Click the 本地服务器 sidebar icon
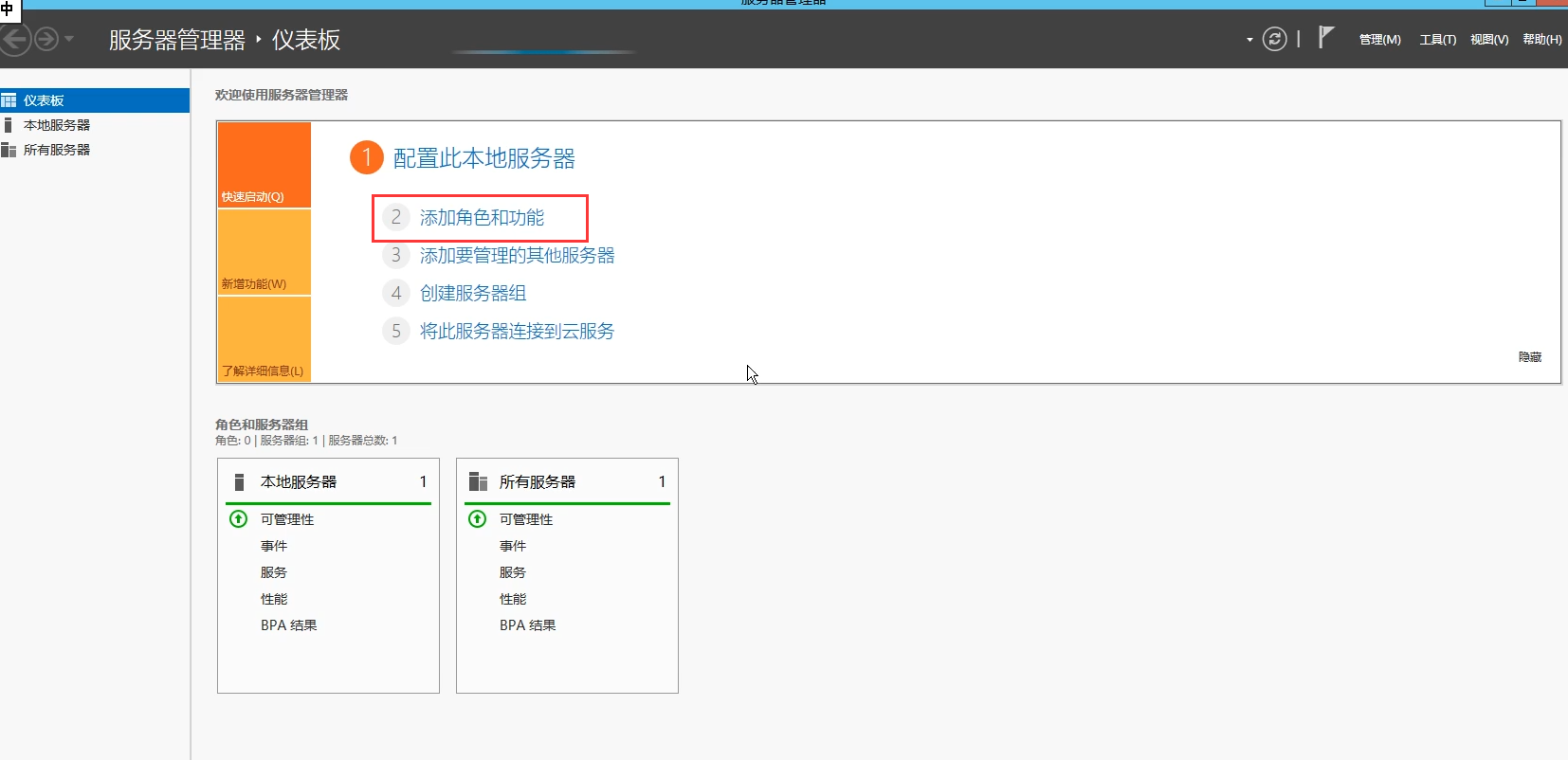Screen dimensions: 1568x760 click(x=8, y=125)
